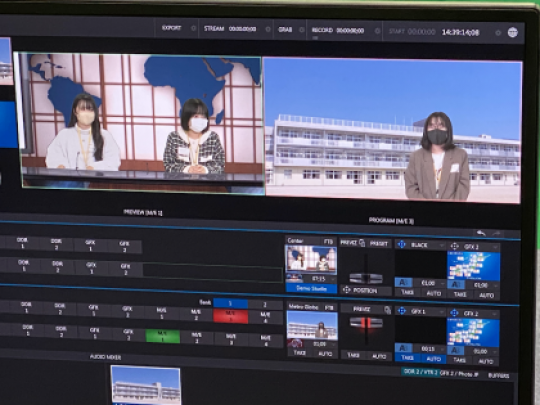540x405 pixels.
Task: Click the STREAM button
Action: pos(214,29)
